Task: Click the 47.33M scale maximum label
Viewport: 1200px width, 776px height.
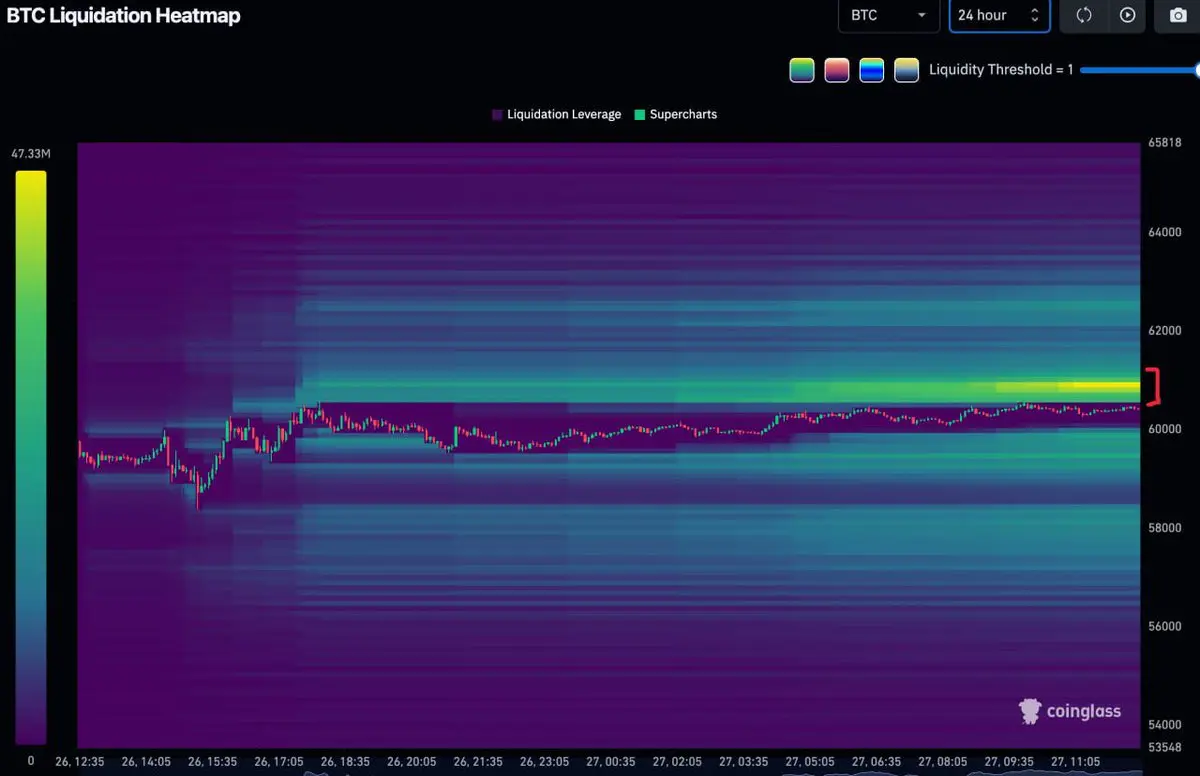Action: pyautogui.click(x=31, y=153)
